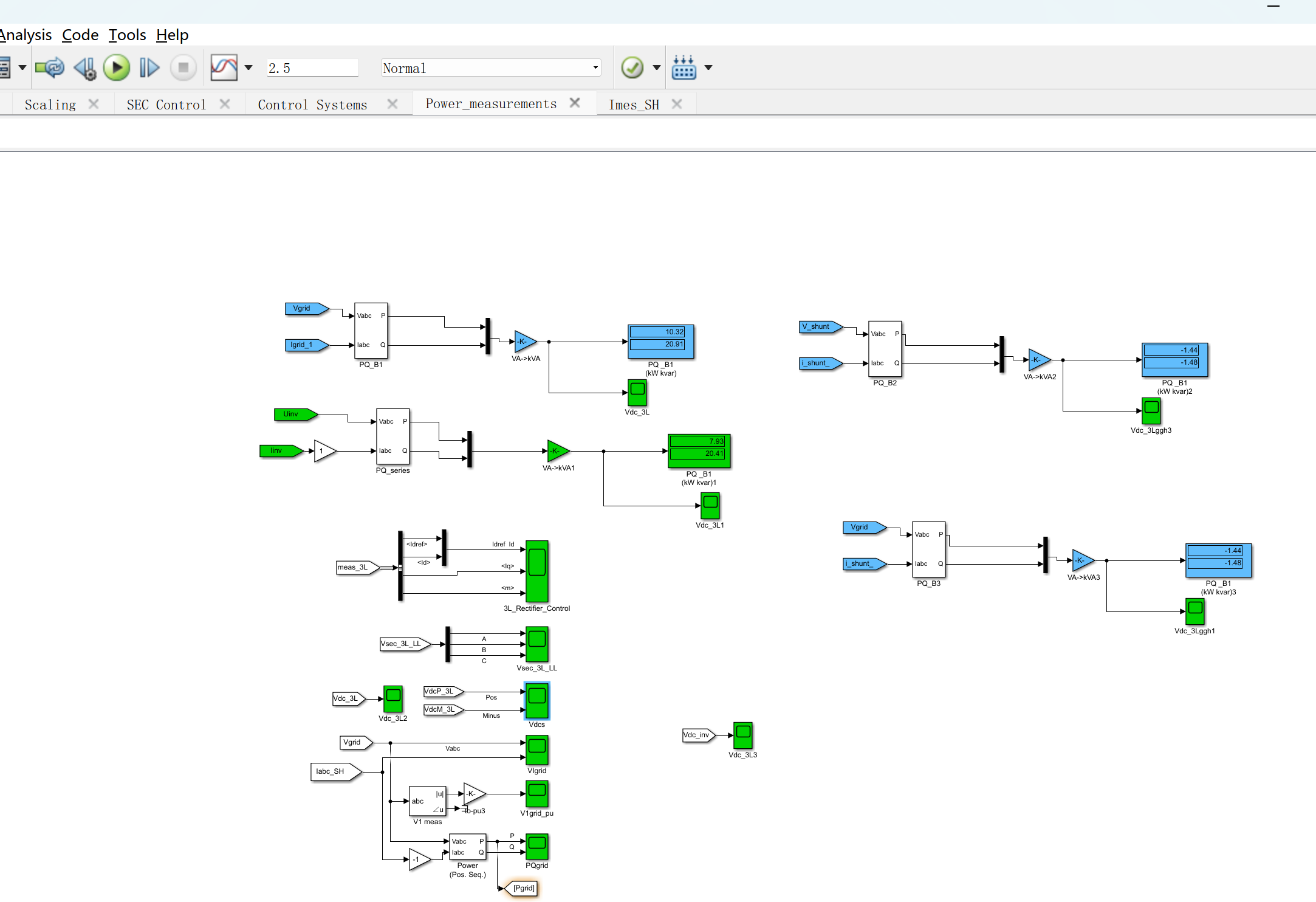
Task: Open the Tools menu
Action: [127, 35]
